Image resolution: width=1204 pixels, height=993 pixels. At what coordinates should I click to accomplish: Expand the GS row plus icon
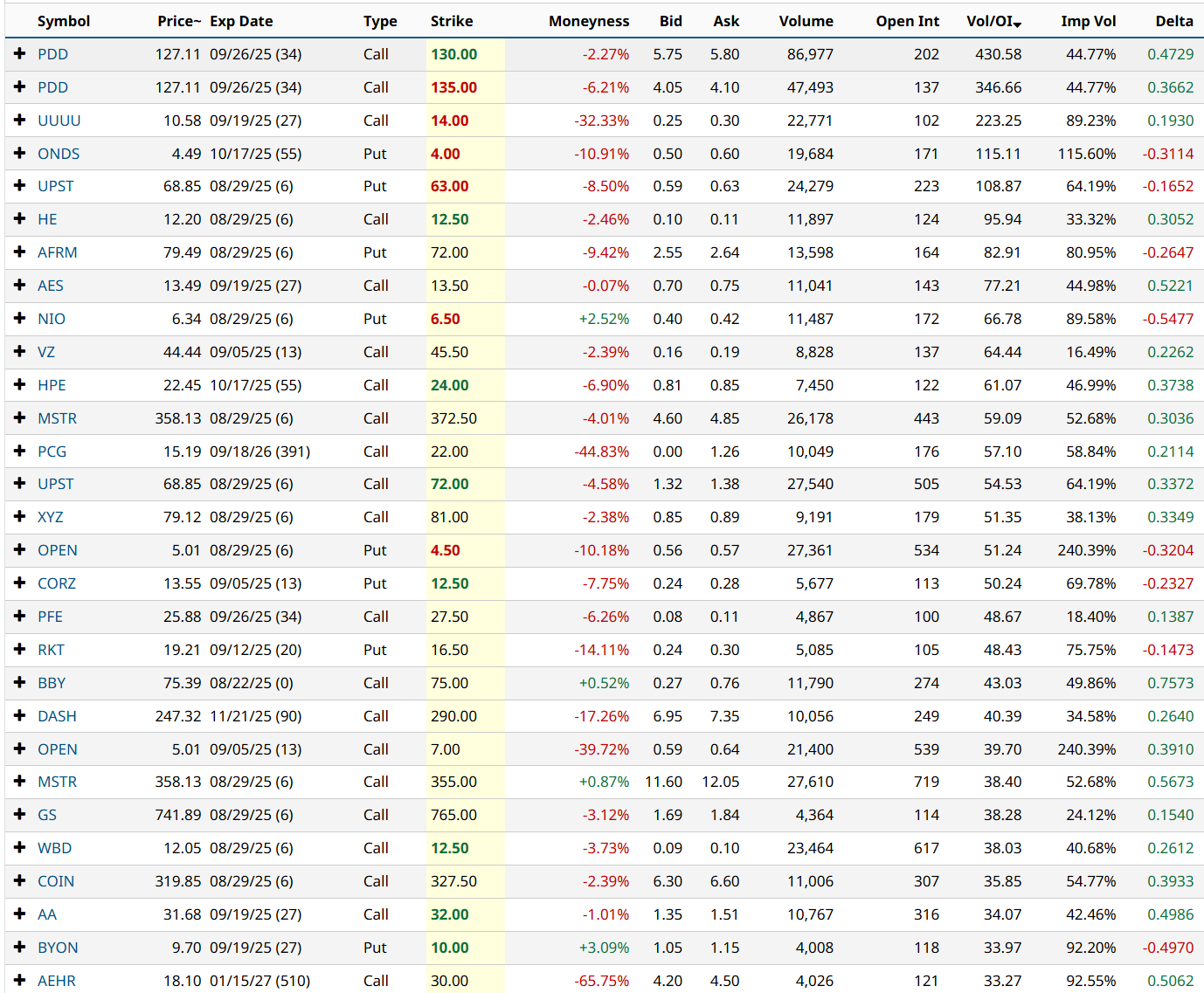click(19, 815)
